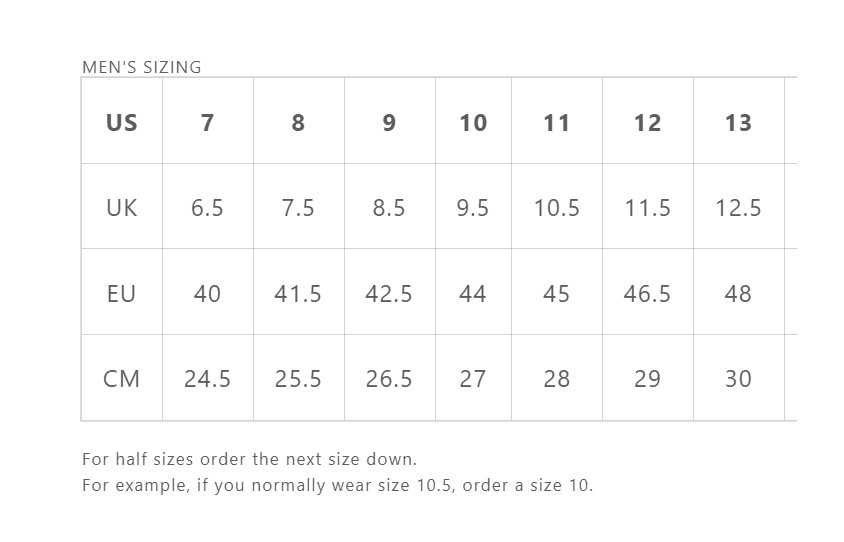Select the CM 27 measurement cell
The image size is (844, 542).
(x=473, y=378)
